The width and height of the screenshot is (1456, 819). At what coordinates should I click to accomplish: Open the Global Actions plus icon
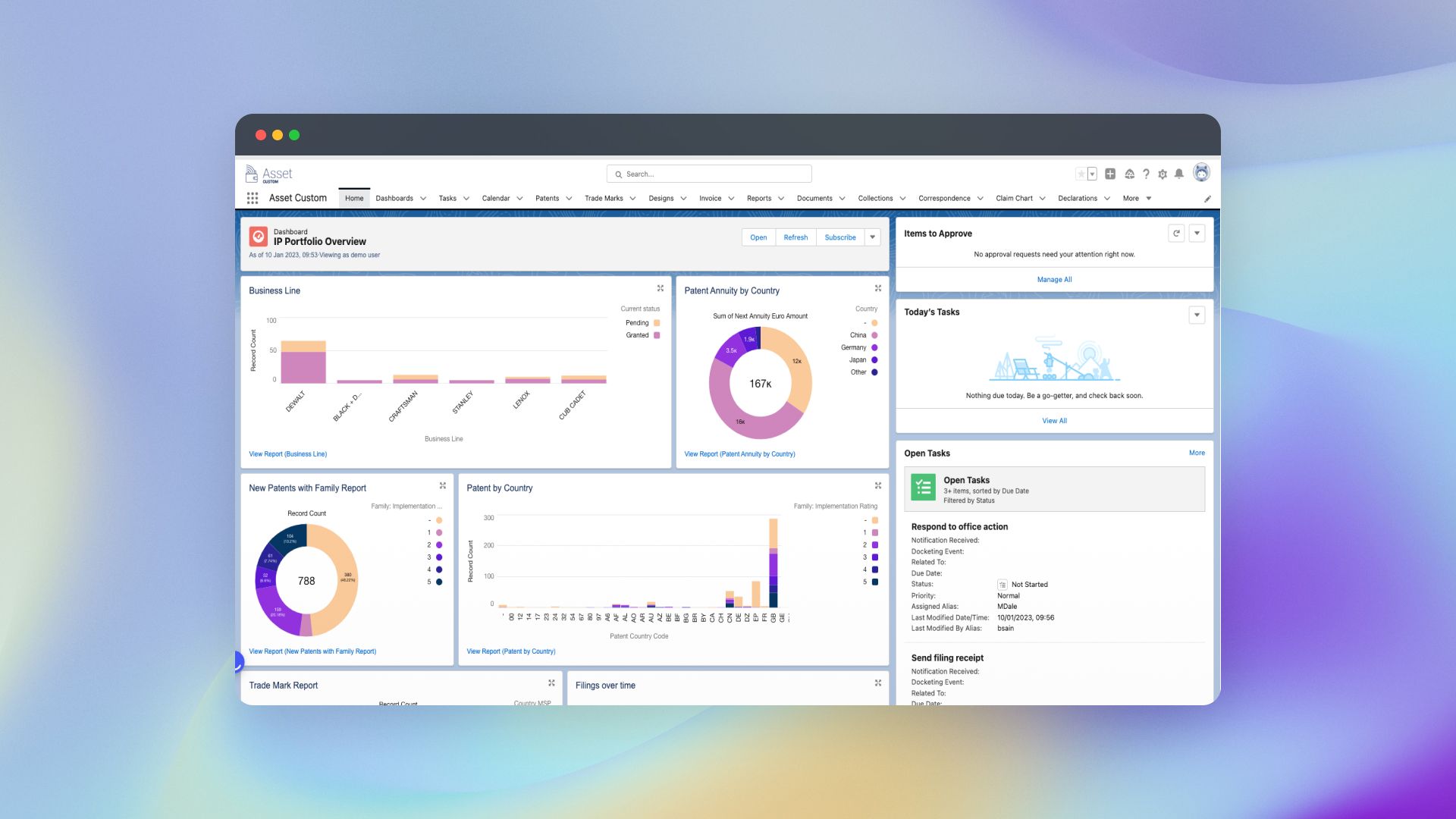coord(1109,174)
